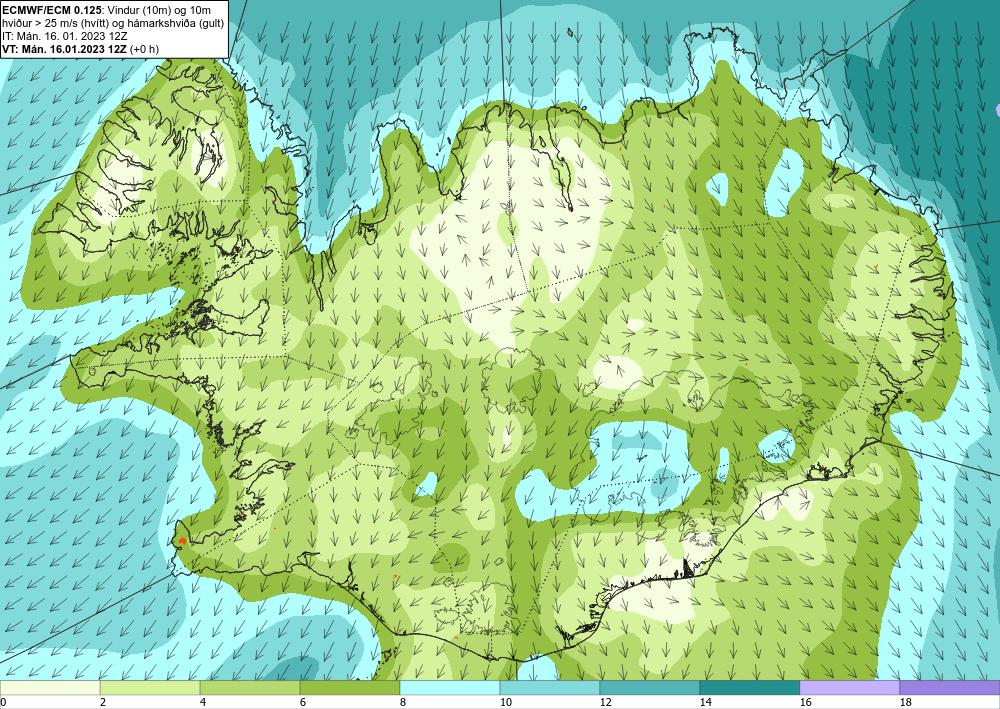This screenshot has height=709, width=1000.
Task: Click the 4–6 m/s green legend swatch
Action: pyautogui.click(x=250, y=687)
